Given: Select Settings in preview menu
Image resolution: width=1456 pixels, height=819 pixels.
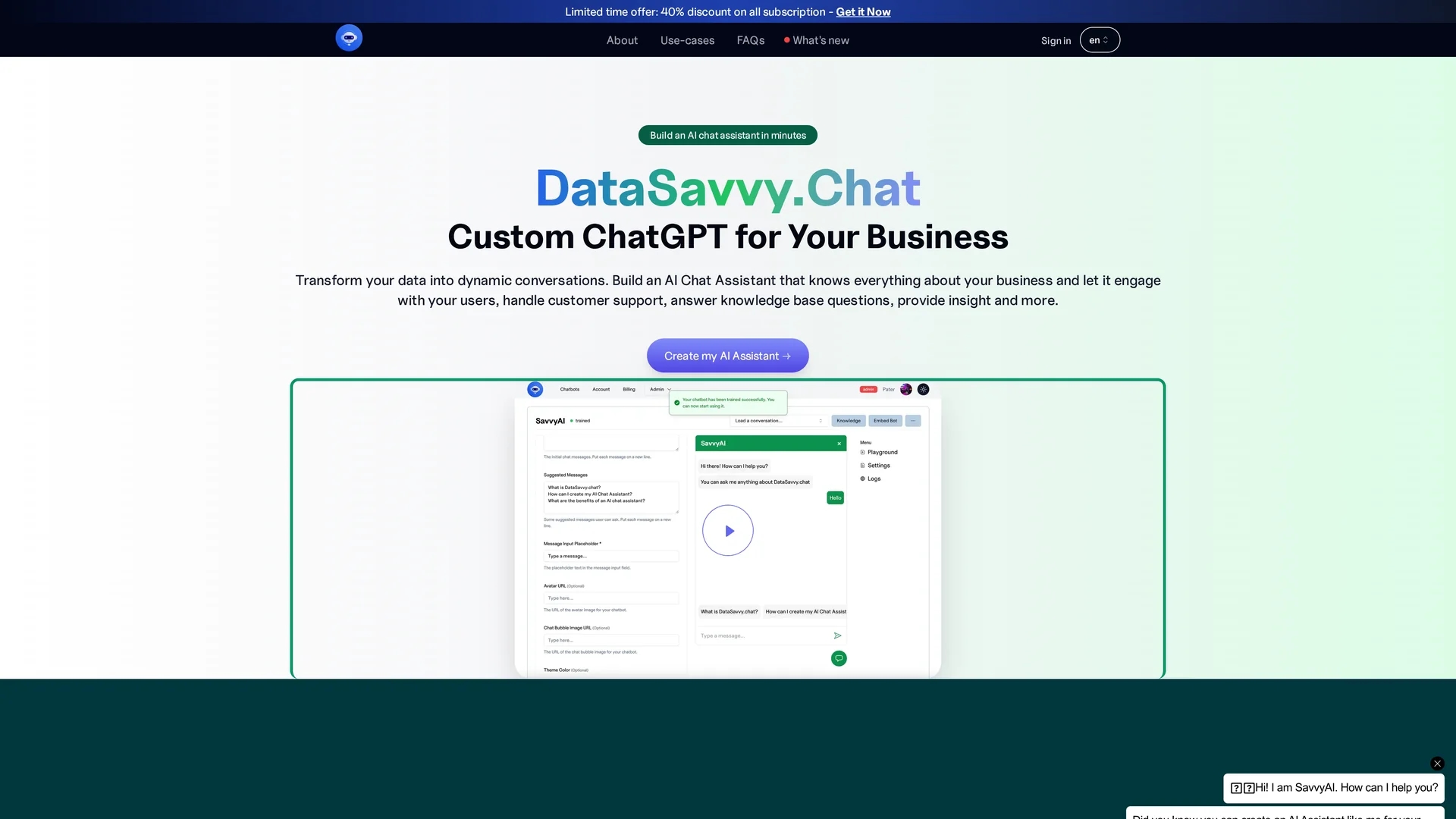Looking at the screenshot, I should coord(875,466).
